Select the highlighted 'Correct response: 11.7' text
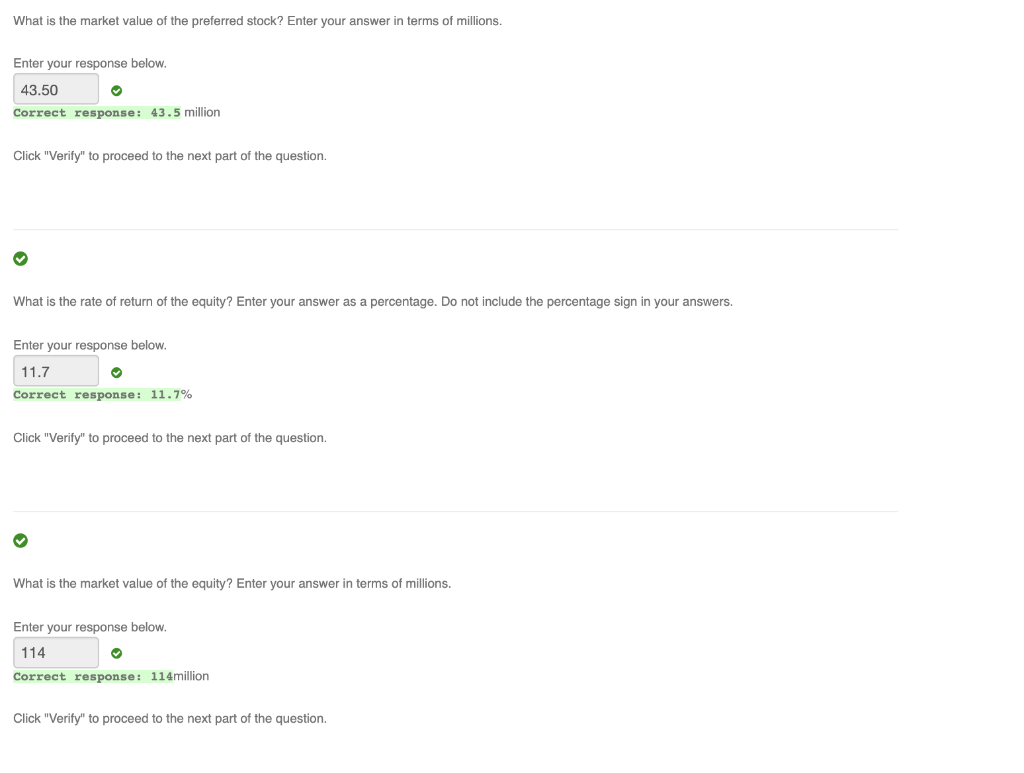Viewport: 1024px width, 773px height. 97,394
